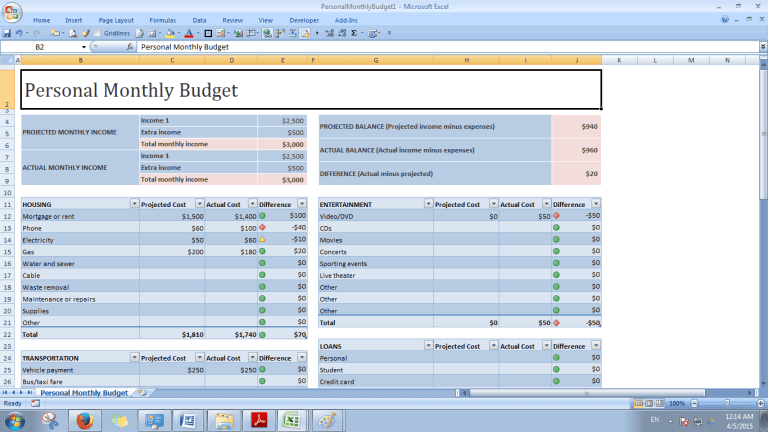This screenshot has width=768, height=432.
Task: Toggle the Gridlines checkbox in toolbar
Action: tap(97, 33)
